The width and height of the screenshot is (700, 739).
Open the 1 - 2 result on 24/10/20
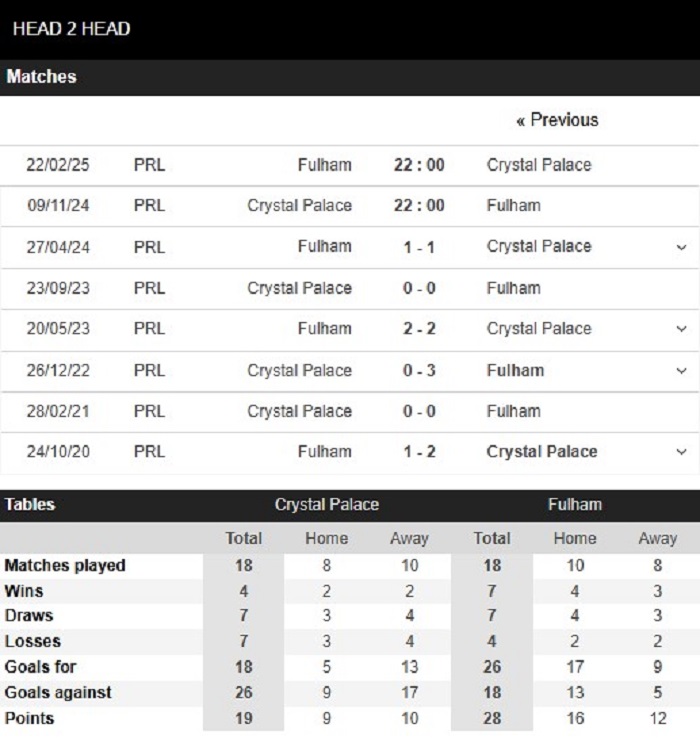(x=419, y=452)
